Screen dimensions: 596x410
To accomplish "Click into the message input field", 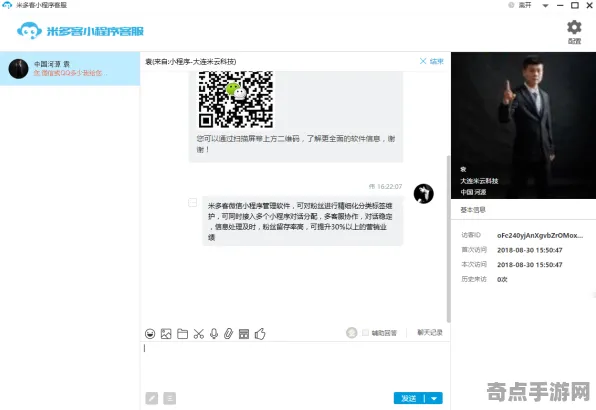I will point(295,366).
